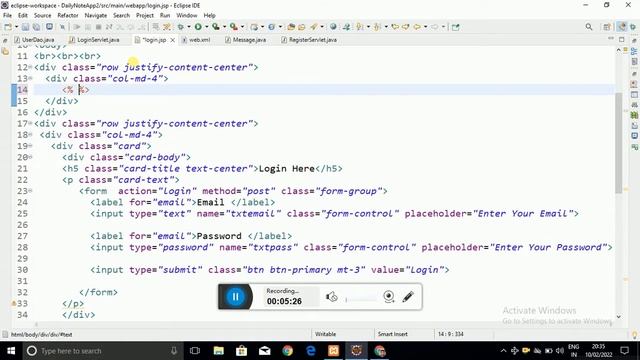The image size is (640, 360).
Task: Click the Open Perspective icon
Action: (x=607, y=27)
